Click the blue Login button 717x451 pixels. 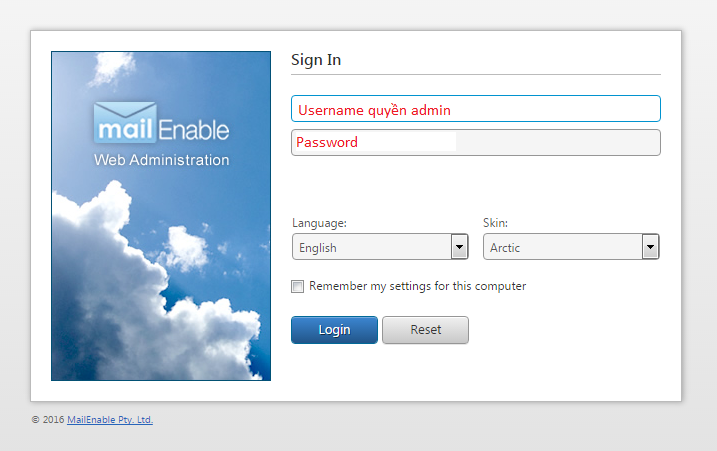pos(334,330)
